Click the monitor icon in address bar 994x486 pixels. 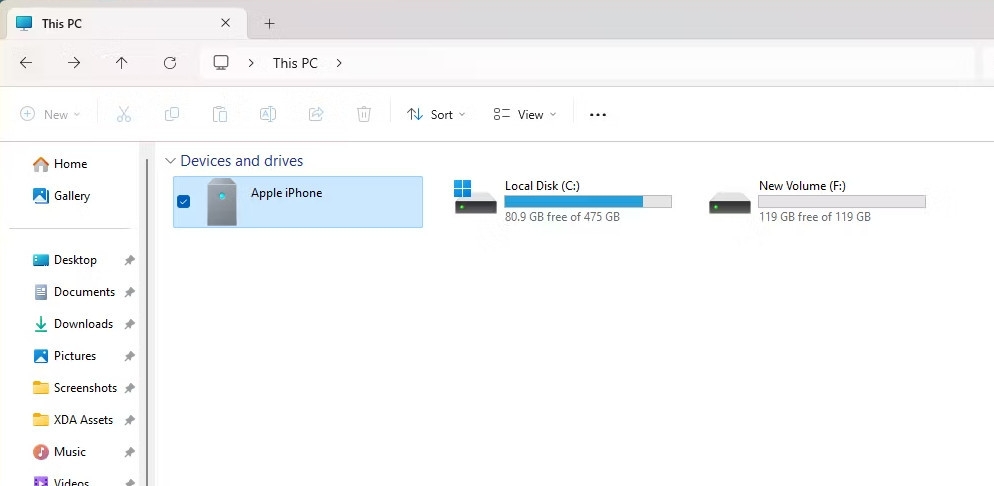click(x=221, y=63)
